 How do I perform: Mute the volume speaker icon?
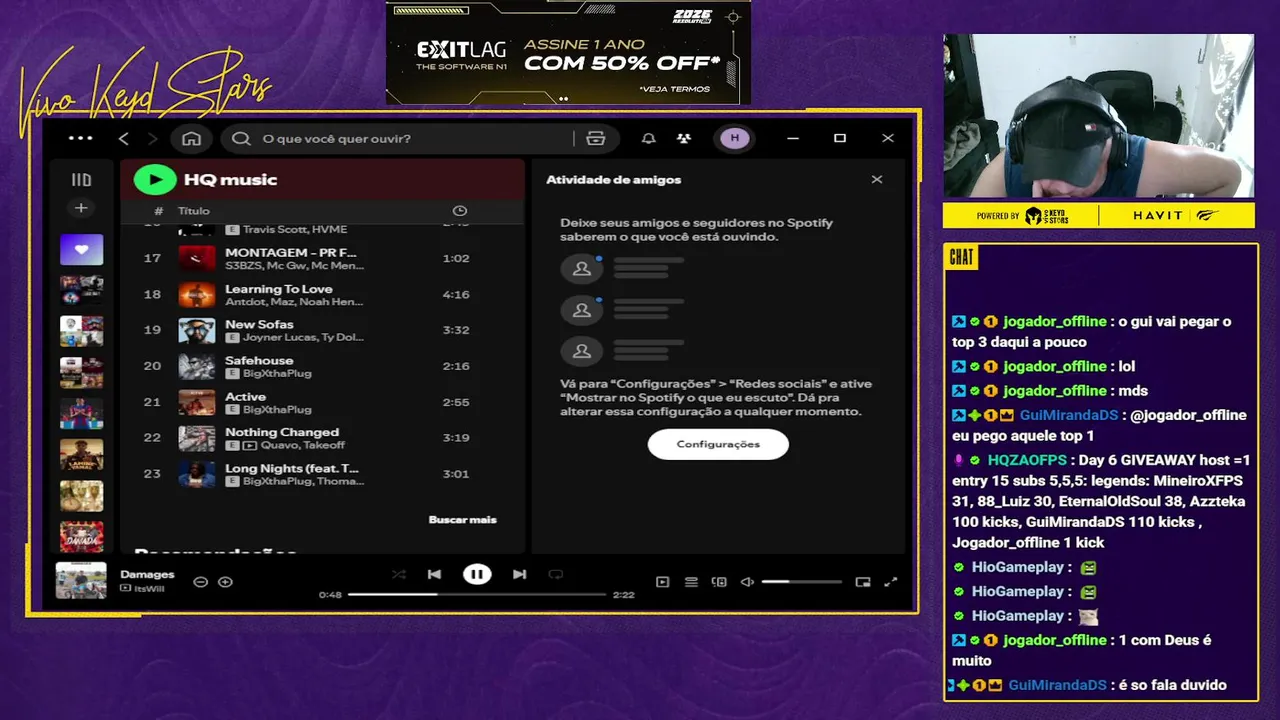tap(746, 582)
